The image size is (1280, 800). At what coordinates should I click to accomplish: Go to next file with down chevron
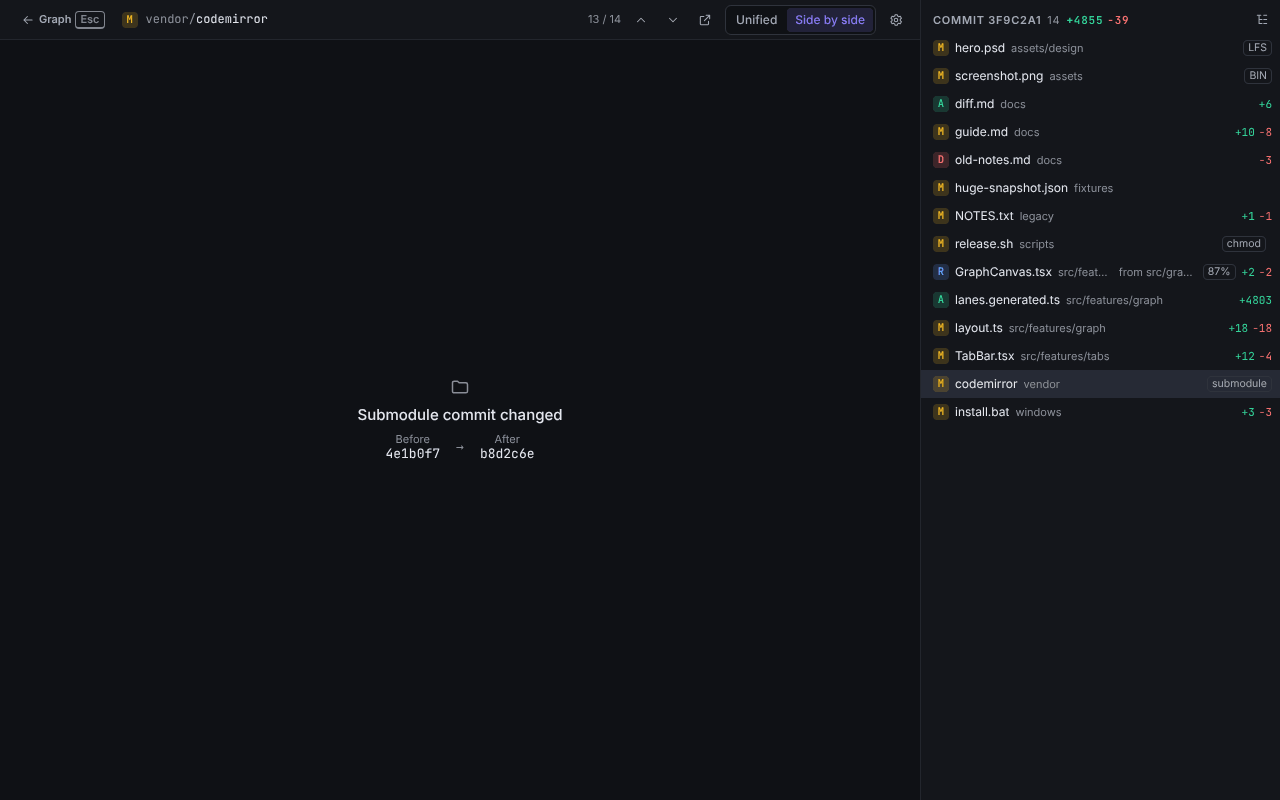pyautogui.click(x=673, y=20)
